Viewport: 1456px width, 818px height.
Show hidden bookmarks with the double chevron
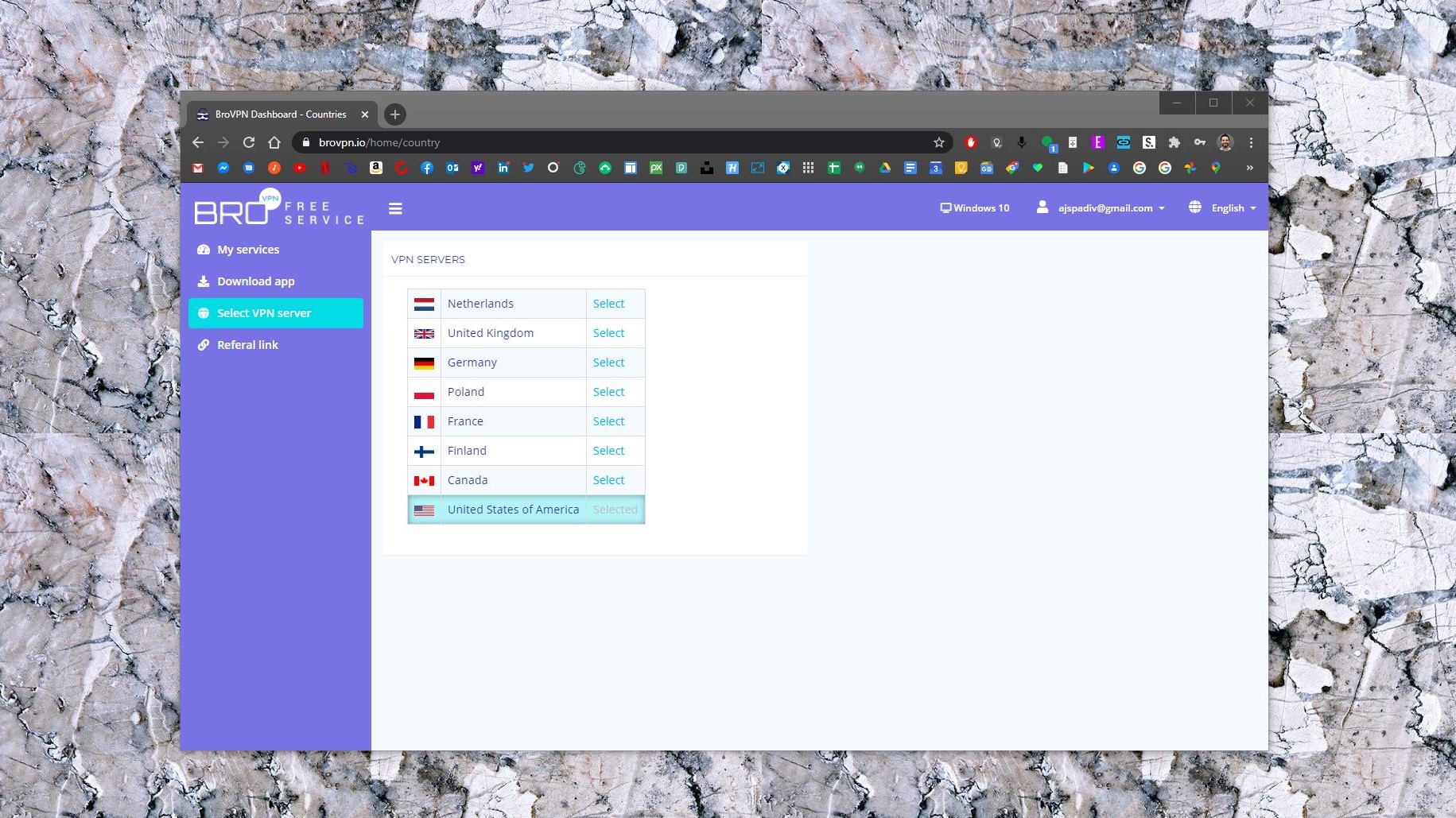point(1249,168)
